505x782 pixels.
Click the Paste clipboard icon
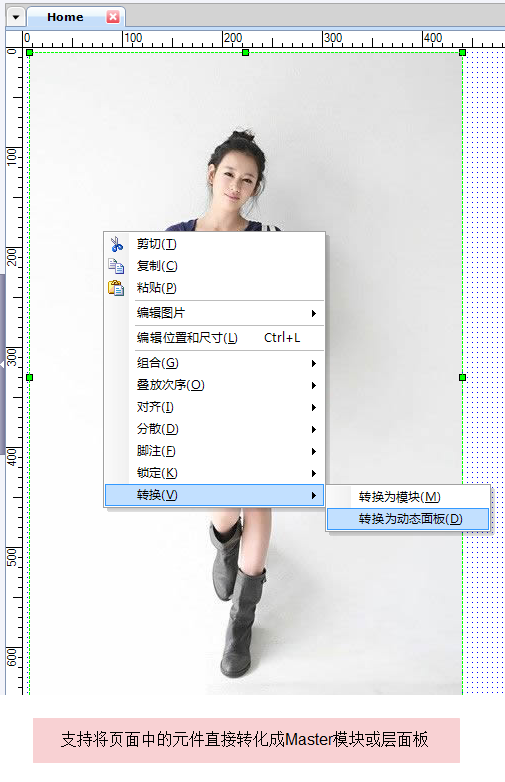(x=116, y=288)
